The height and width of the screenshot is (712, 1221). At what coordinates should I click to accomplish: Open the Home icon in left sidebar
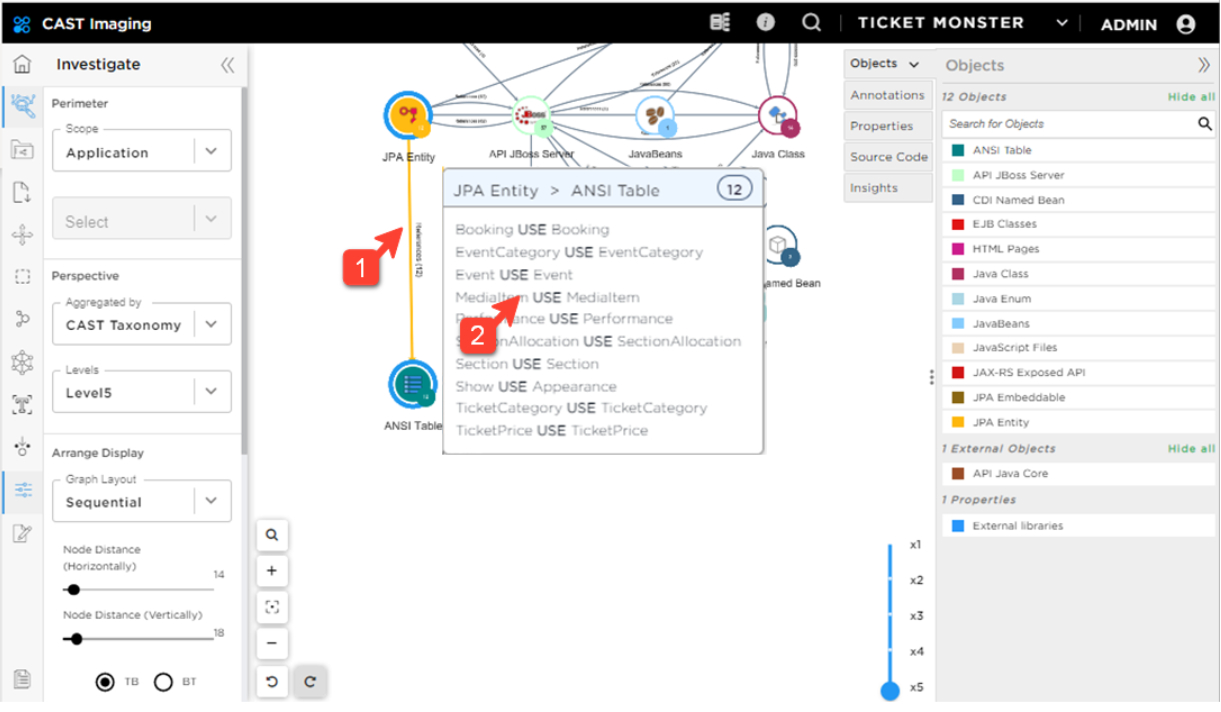click(21, 65)
